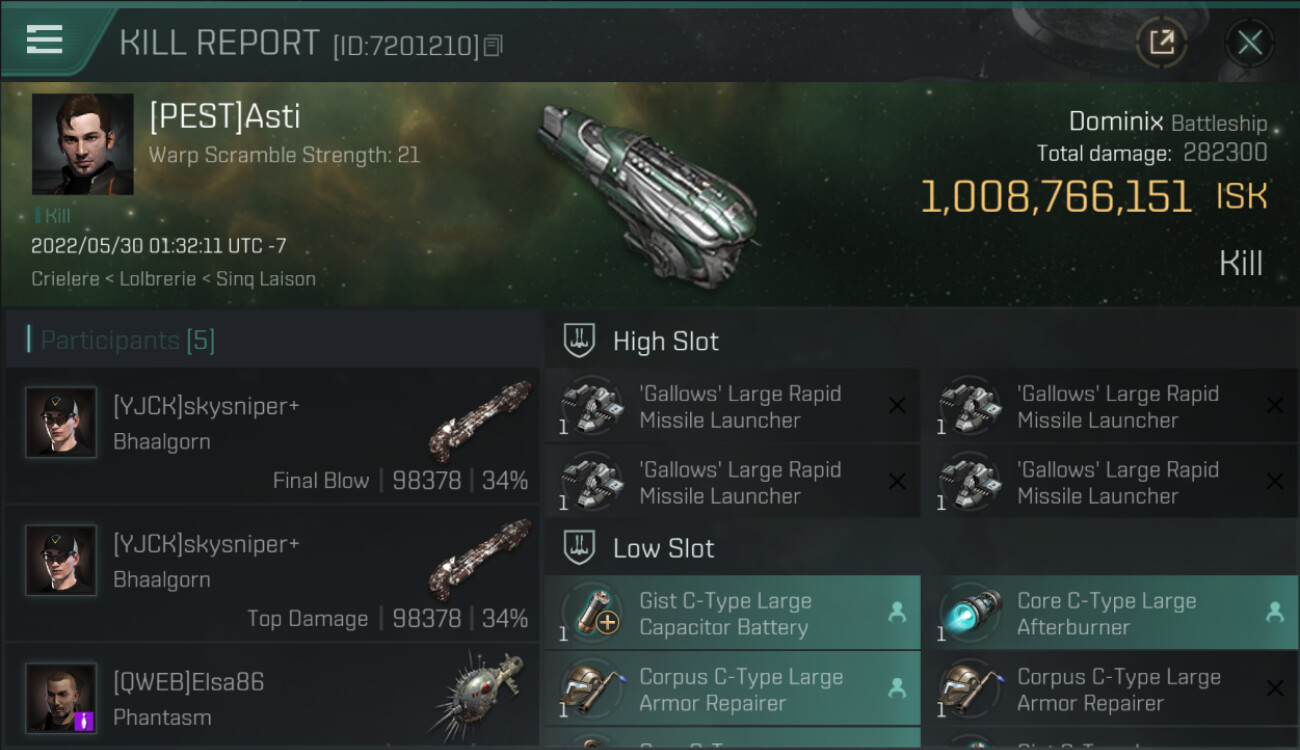Viewport: 1300px width, 750px height.
Task: Click the dropped-item person icon on Capacitor Battery
Action: click(x=897, y=613)
